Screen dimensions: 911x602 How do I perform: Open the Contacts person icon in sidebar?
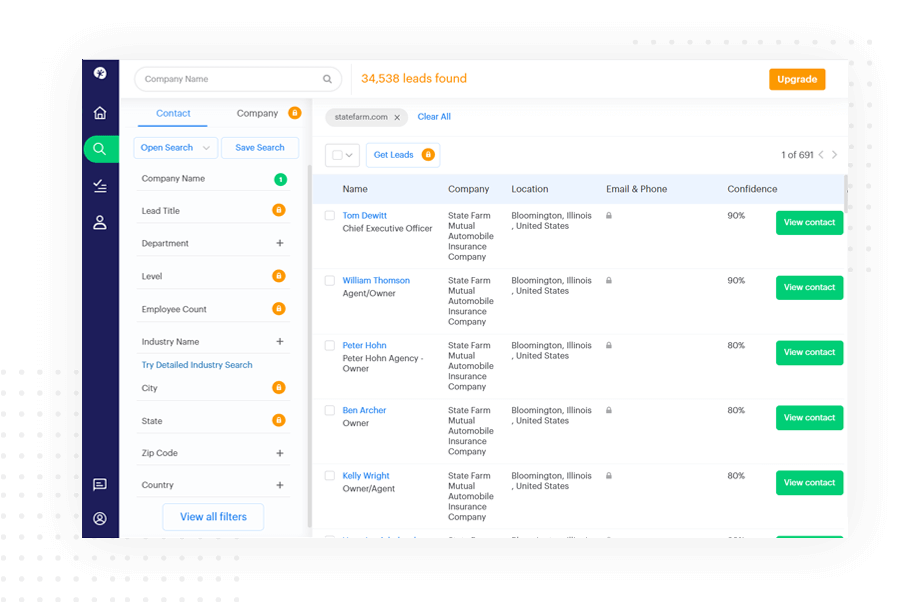coord(100,222)
